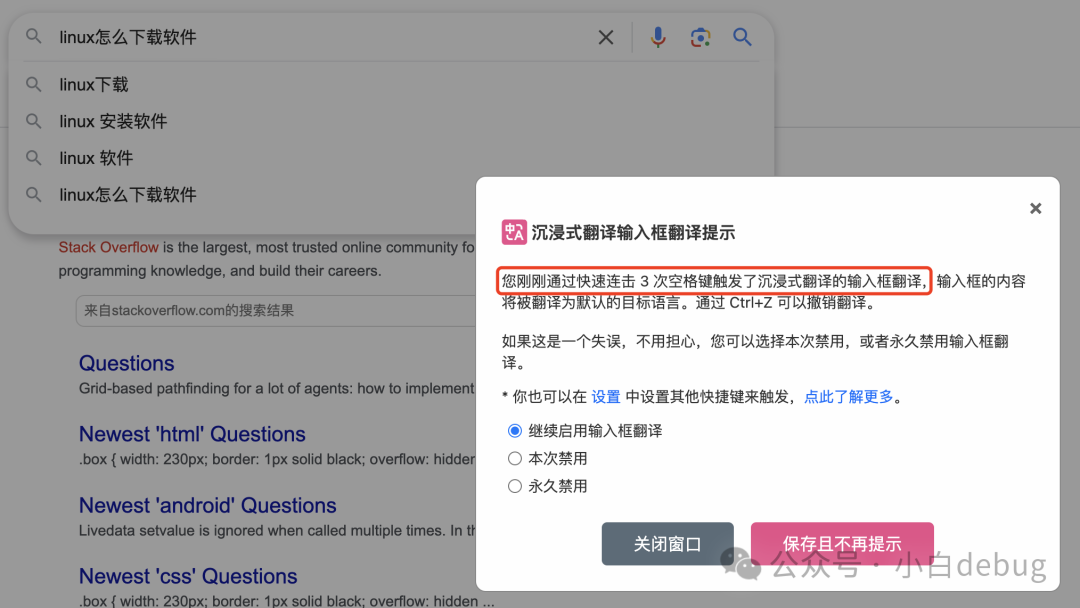Screen dimensions: 1080x608
Task: Click magnifier icon beside 'linux 软件' suggestion
Action: [34, 158]
